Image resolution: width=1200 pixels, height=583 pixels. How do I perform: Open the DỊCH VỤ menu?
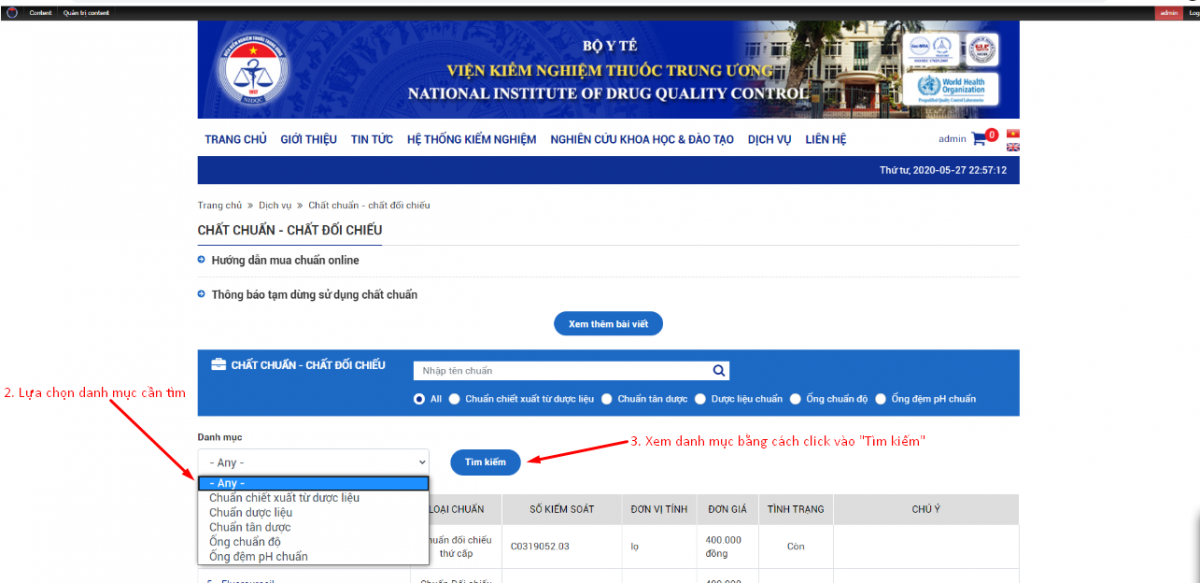pyautogui.click(x=770, y=139)
